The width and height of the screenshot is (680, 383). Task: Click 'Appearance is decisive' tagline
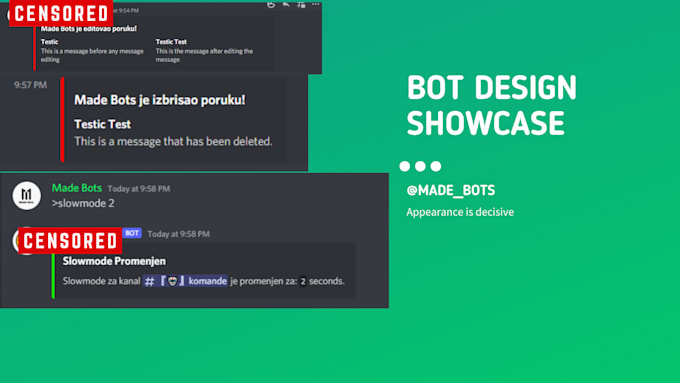(x=460, y=212)
